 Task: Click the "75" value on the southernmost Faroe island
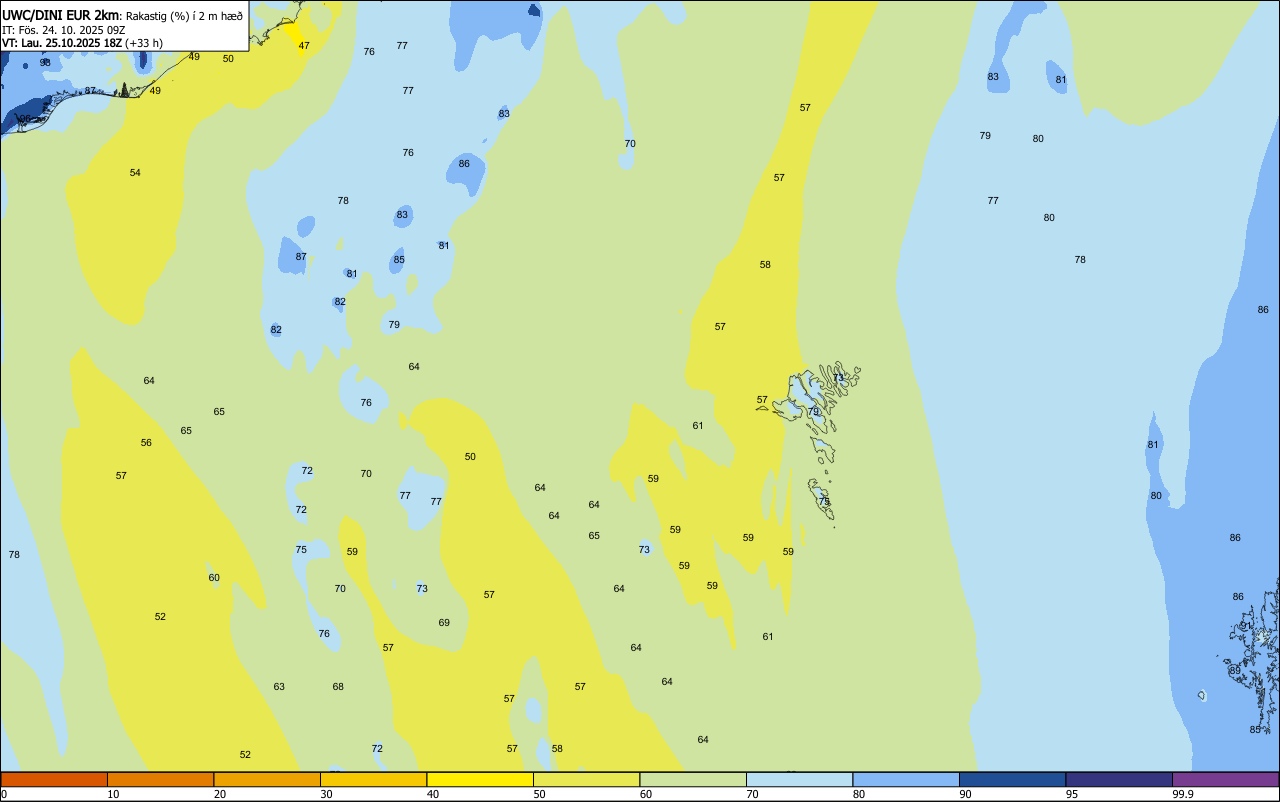pos(824,502)
